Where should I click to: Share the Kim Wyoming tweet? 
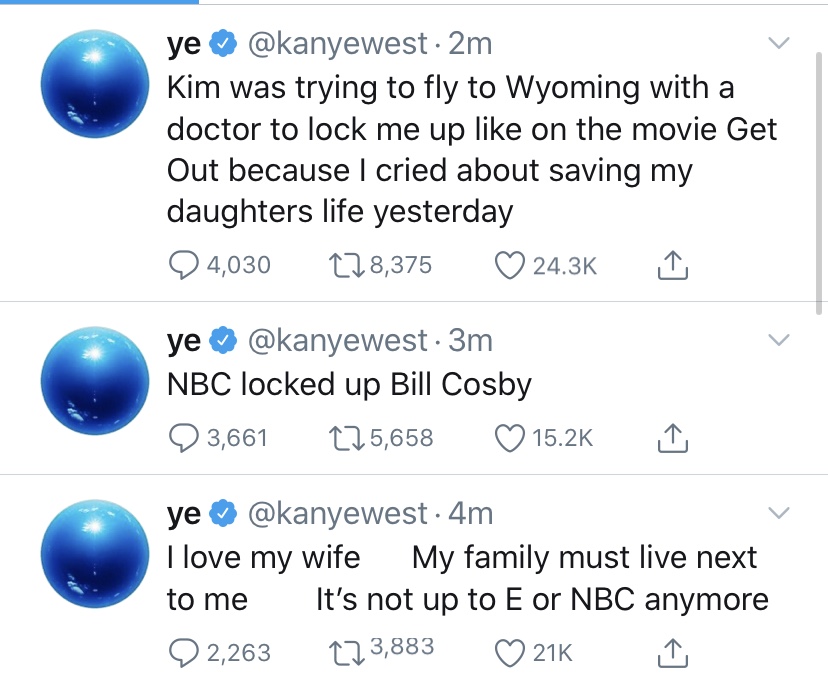coord(673,265)
